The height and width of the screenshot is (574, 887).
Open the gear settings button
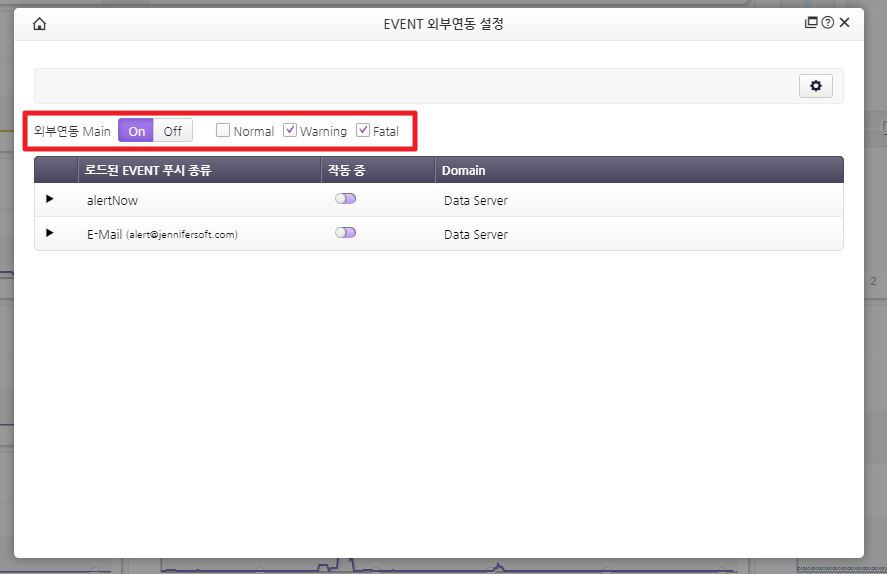816,86
